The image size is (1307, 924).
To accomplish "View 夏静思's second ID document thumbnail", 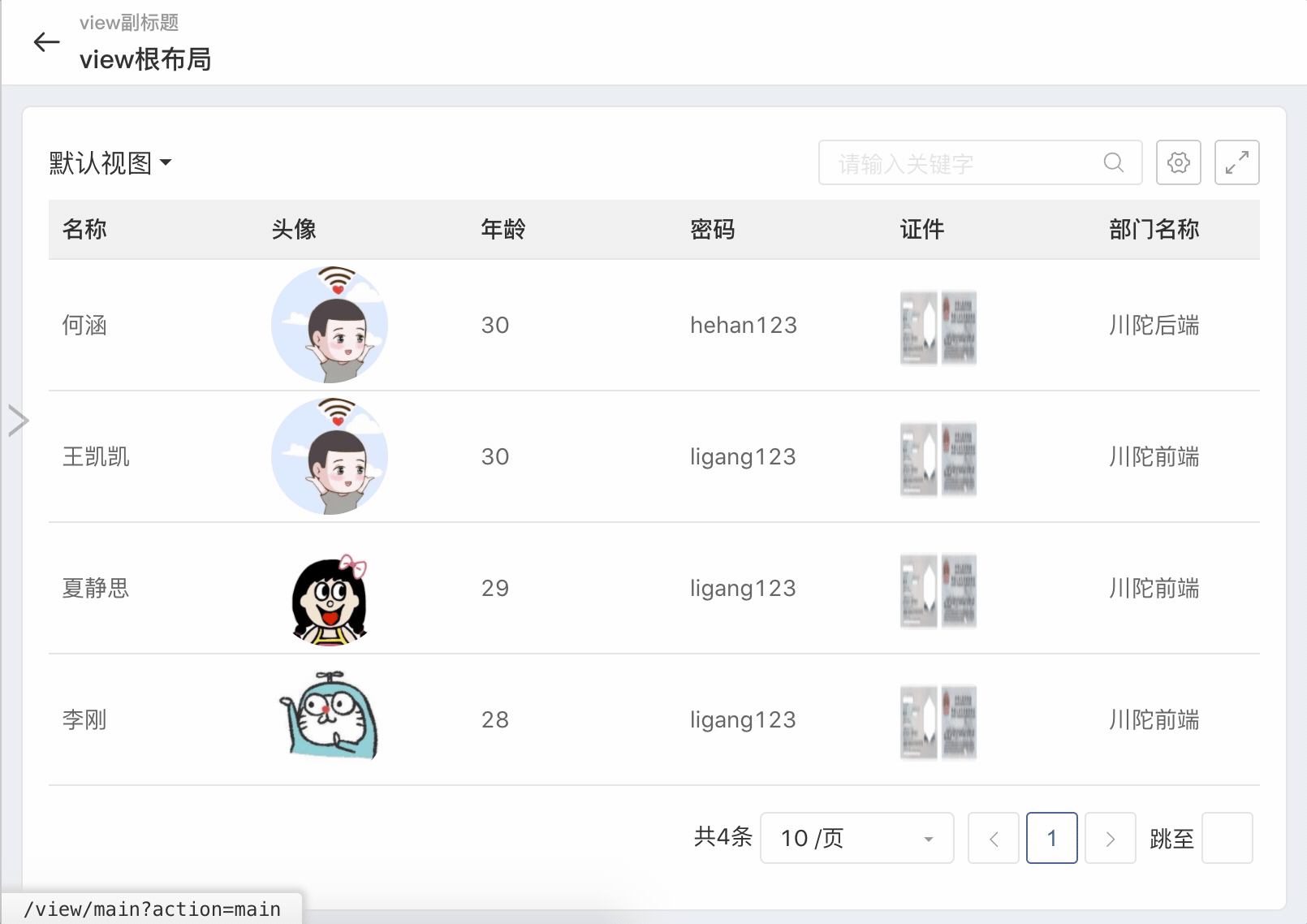I will (959, 591).
